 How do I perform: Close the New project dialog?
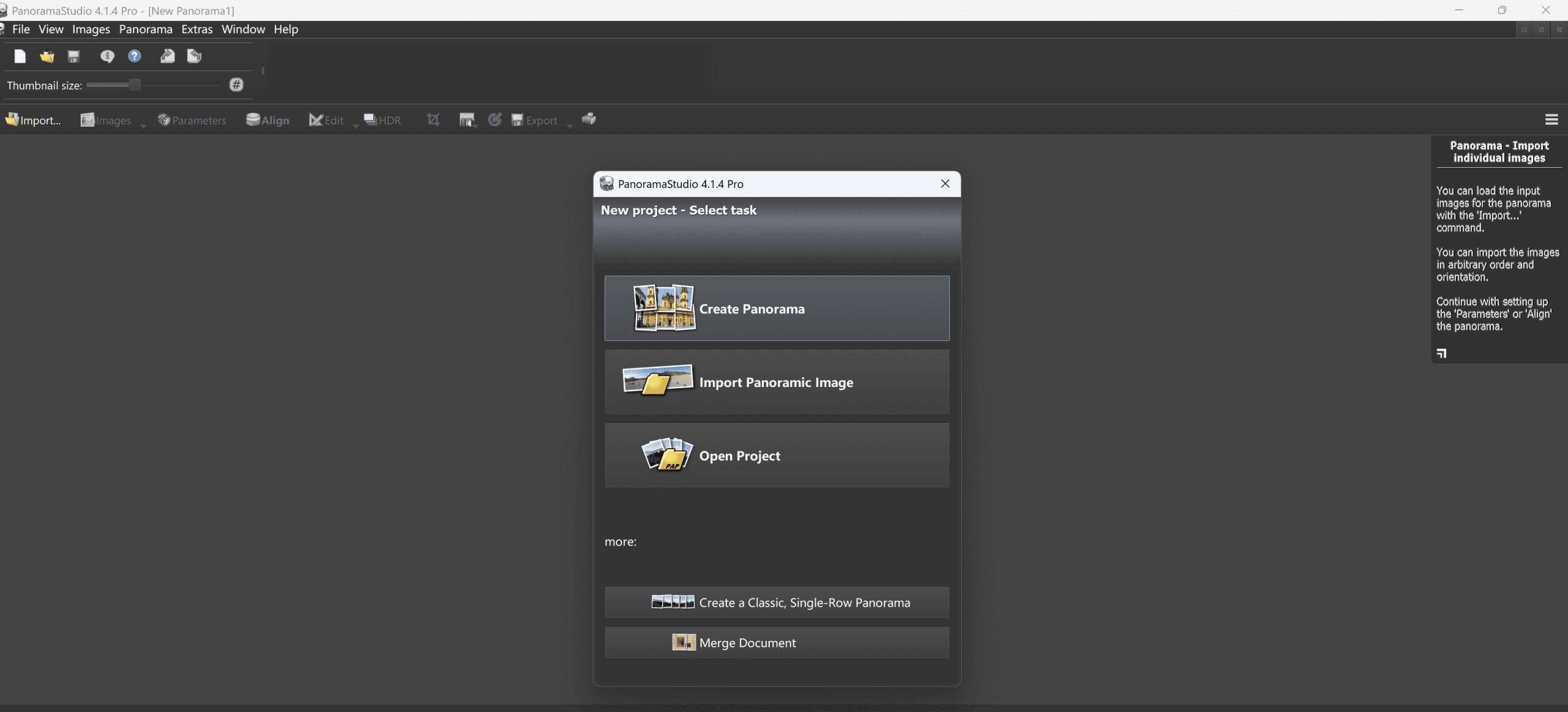945,184
